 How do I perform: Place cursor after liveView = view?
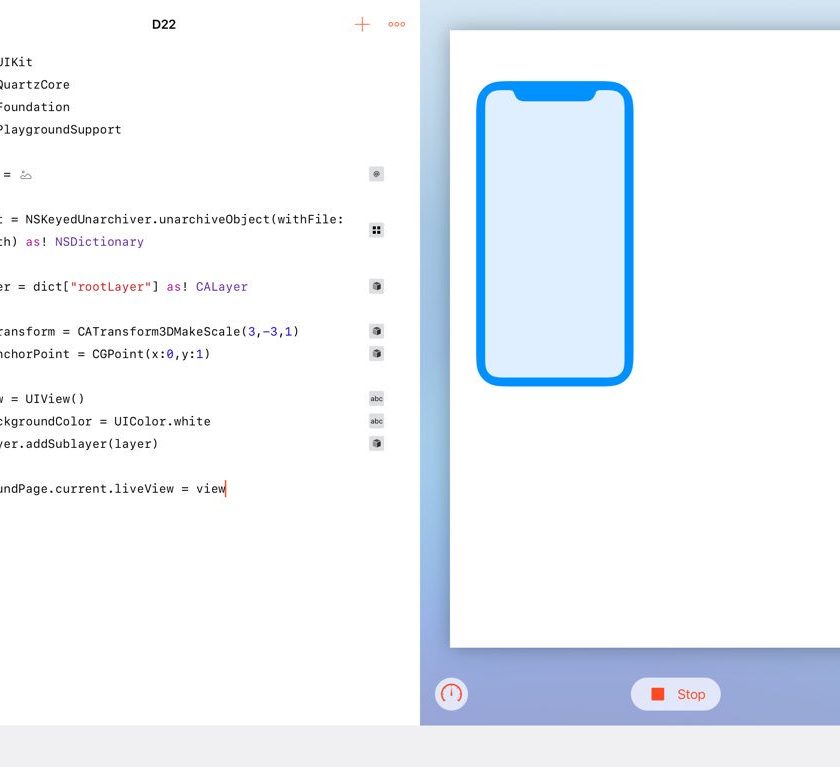pos(227,489)
